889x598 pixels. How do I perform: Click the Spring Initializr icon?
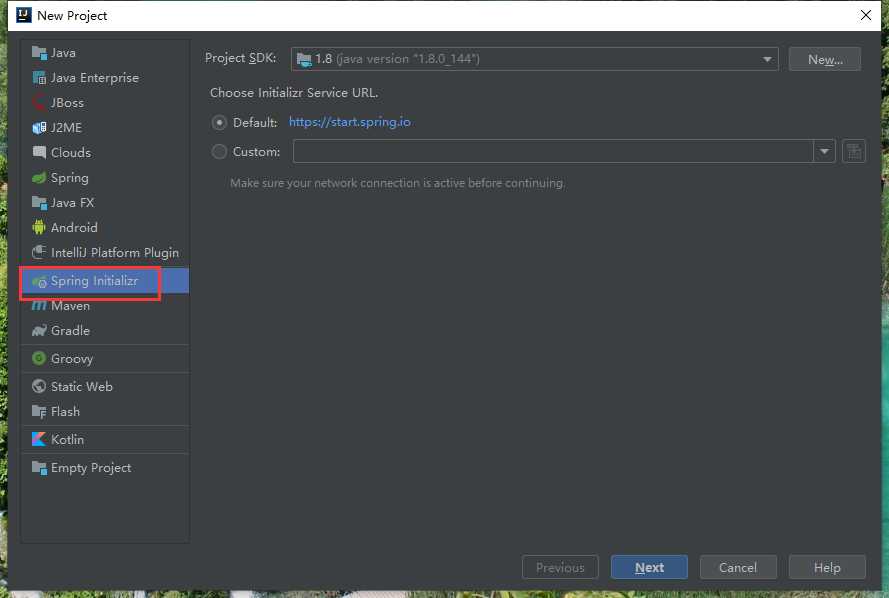pos(39,281)
